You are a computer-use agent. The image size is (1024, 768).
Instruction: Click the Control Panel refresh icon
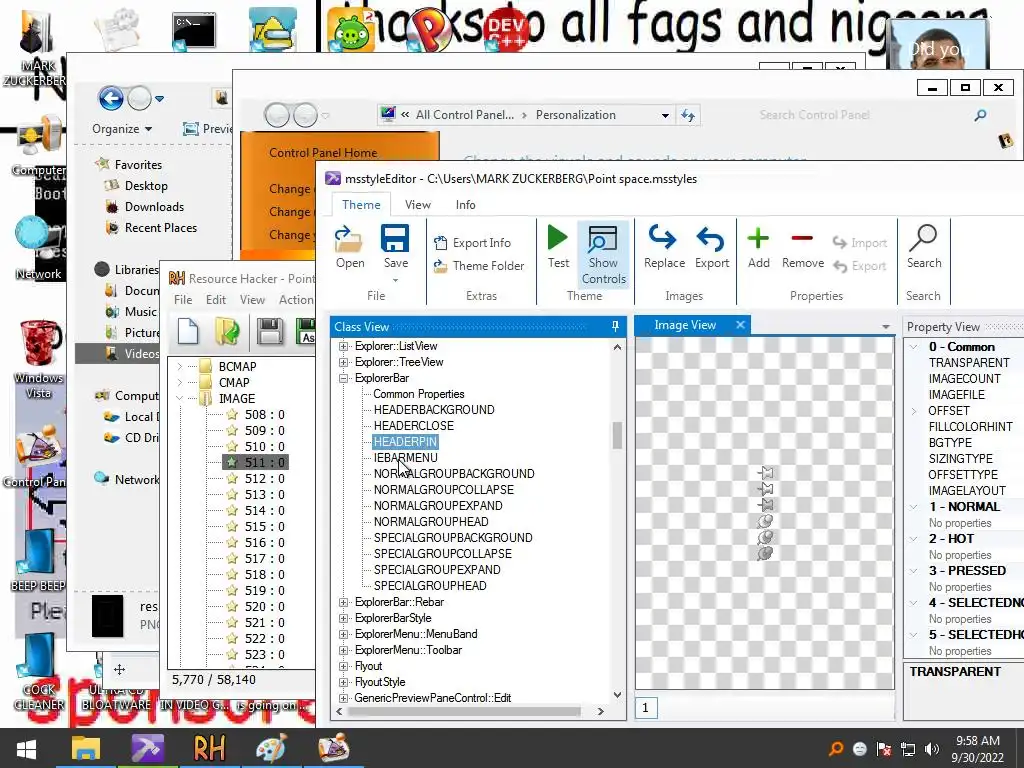click(688, 116)
